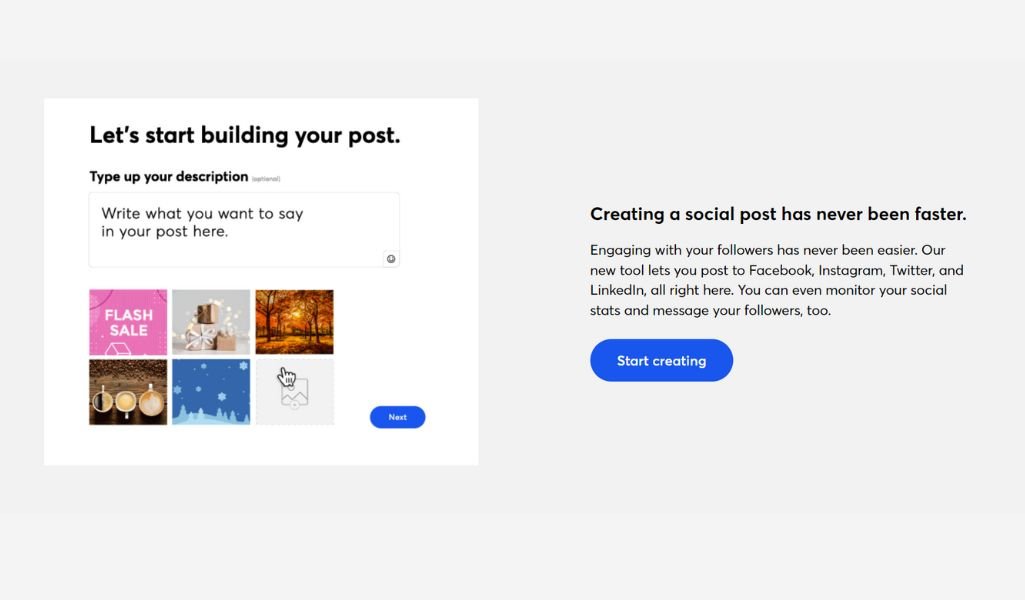Click the word 'Facebook' in the paragraph

tap(780, 271)
